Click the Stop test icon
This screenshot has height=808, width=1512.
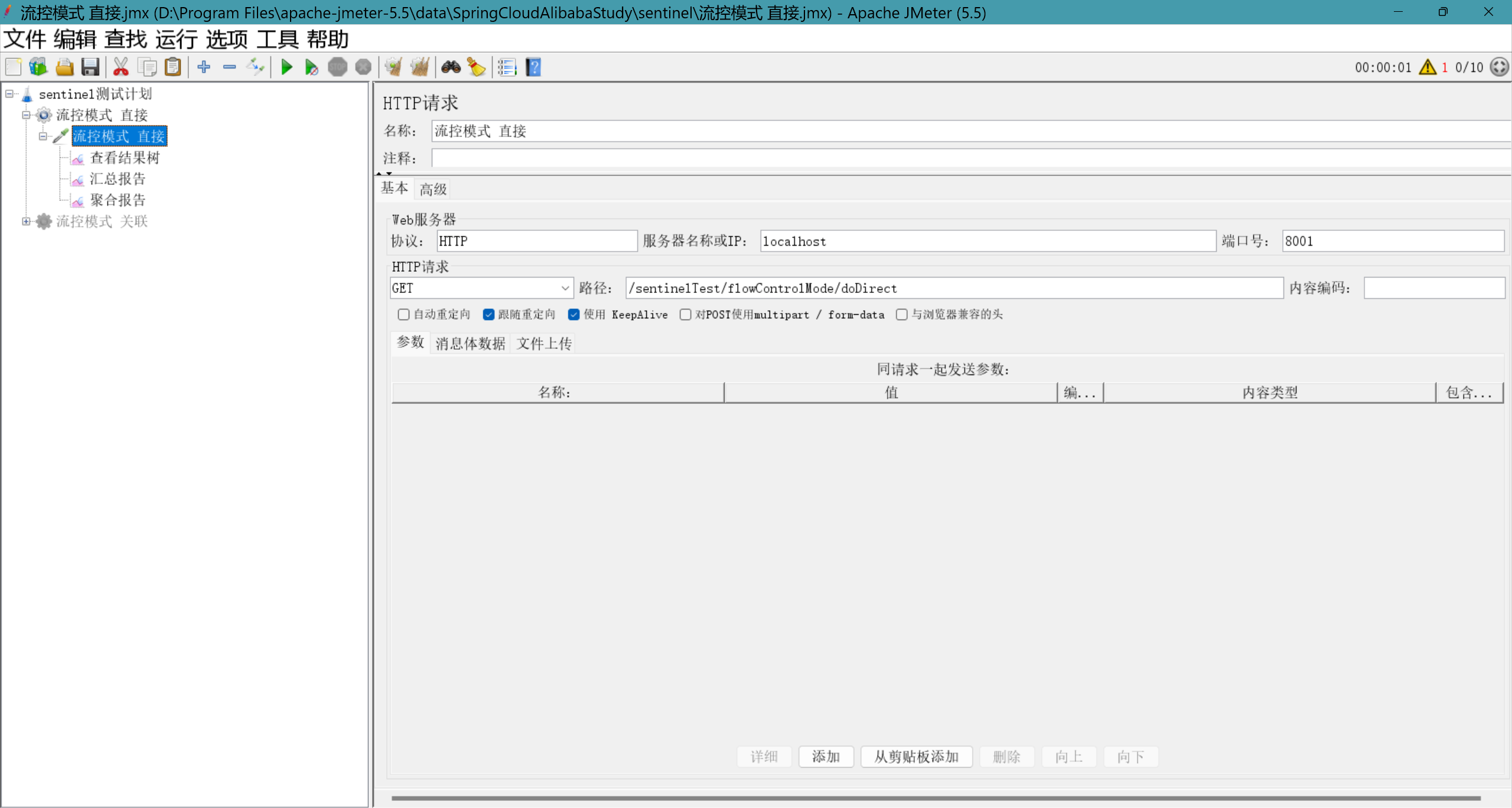[x=338, y=67]
